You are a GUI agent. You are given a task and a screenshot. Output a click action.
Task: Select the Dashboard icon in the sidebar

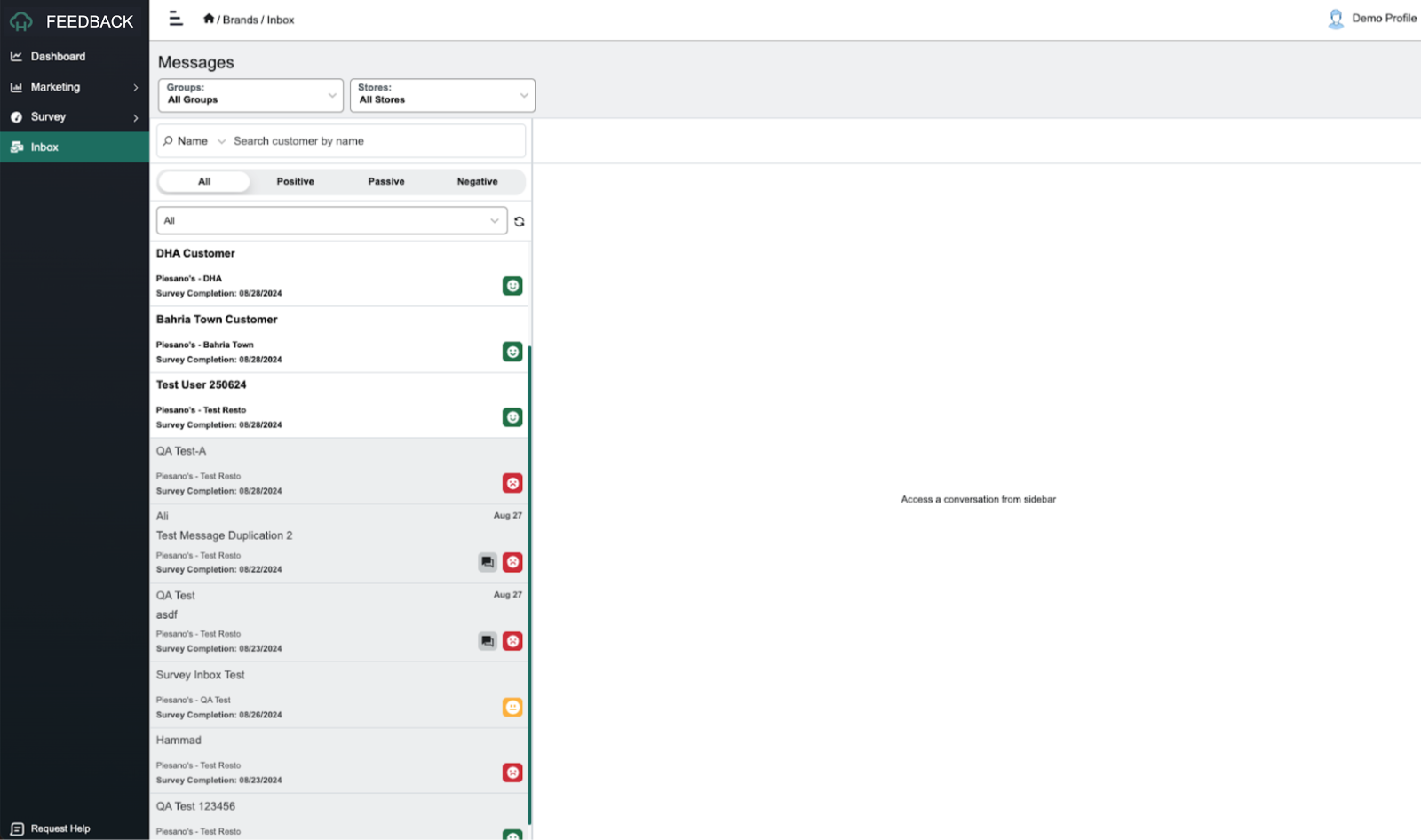tap(17, 56)
